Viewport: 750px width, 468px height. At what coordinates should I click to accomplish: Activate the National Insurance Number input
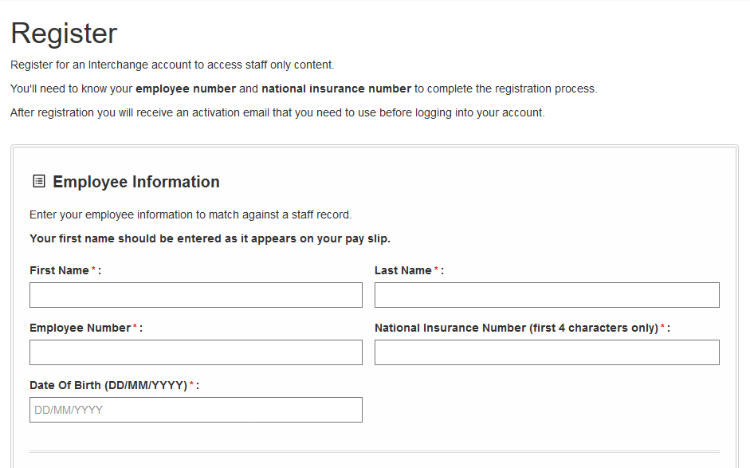pos(547,352)
